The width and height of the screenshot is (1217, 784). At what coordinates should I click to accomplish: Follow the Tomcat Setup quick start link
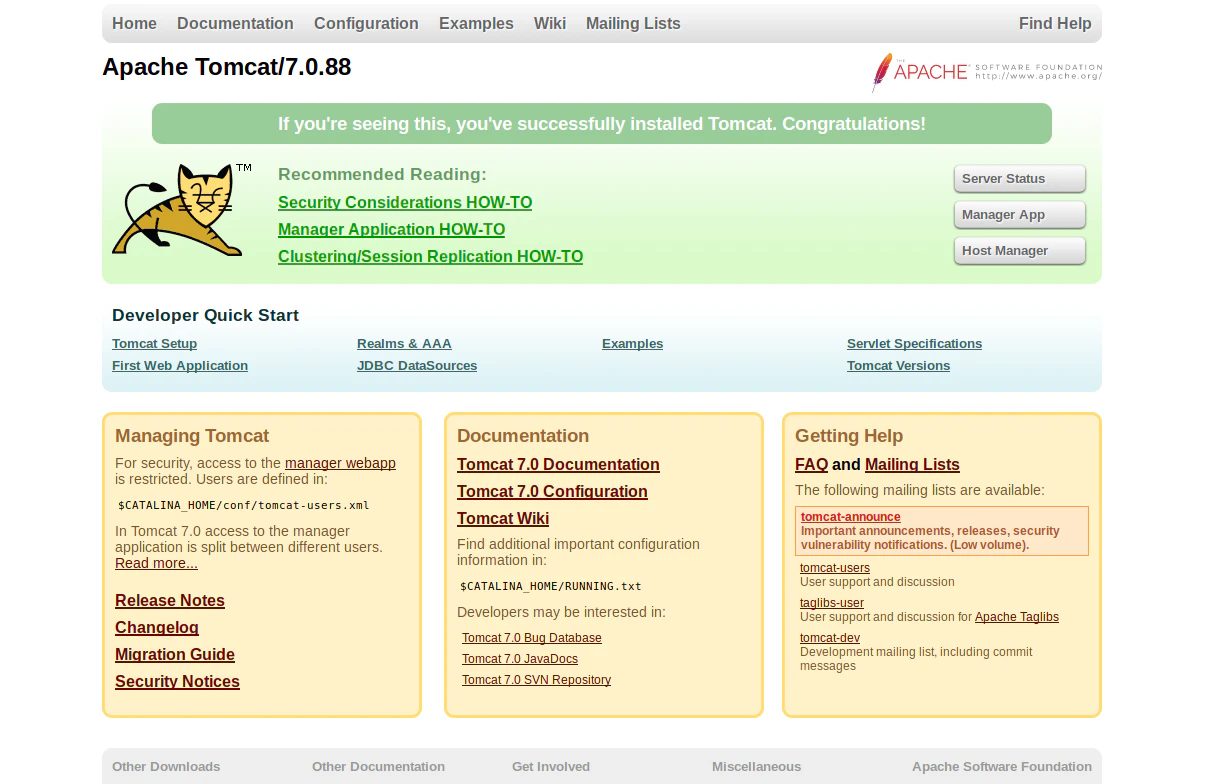(x=154, y=344)
